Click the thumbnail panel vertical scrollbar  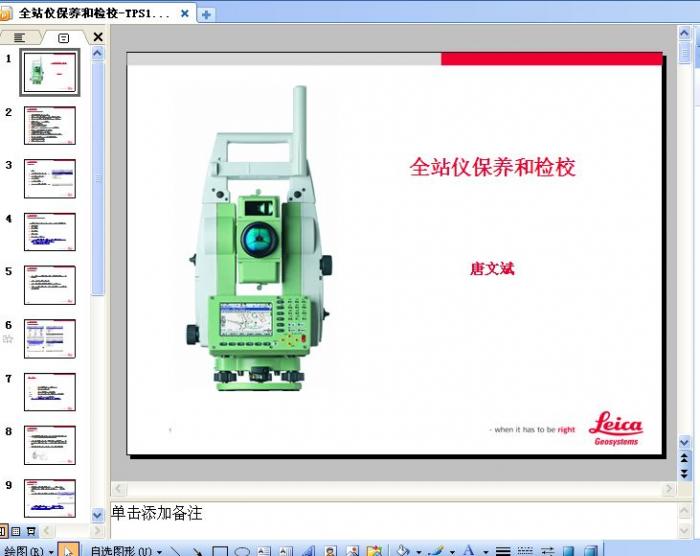[98, 180]
